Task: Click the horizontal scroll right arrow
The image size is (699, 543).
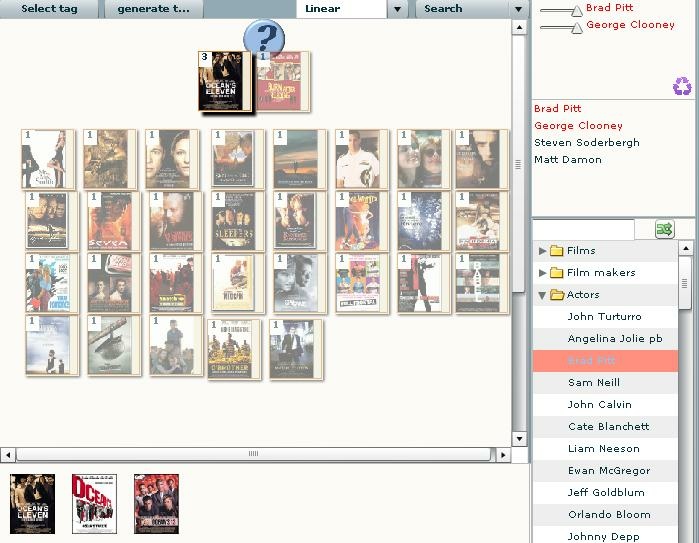Action: [503, 455]
